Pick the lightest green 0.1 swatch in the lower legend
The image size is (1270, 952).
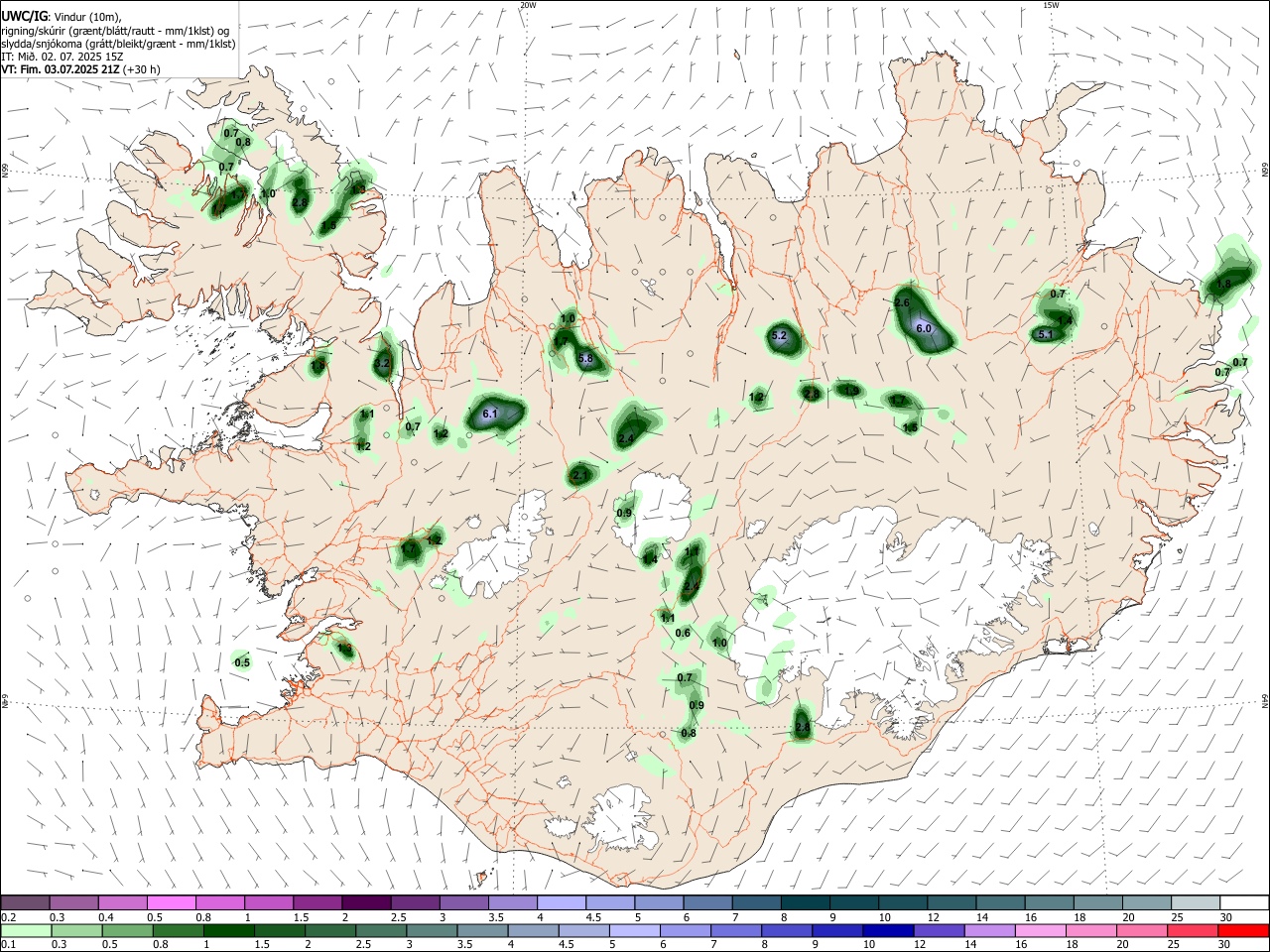point(26,930)
